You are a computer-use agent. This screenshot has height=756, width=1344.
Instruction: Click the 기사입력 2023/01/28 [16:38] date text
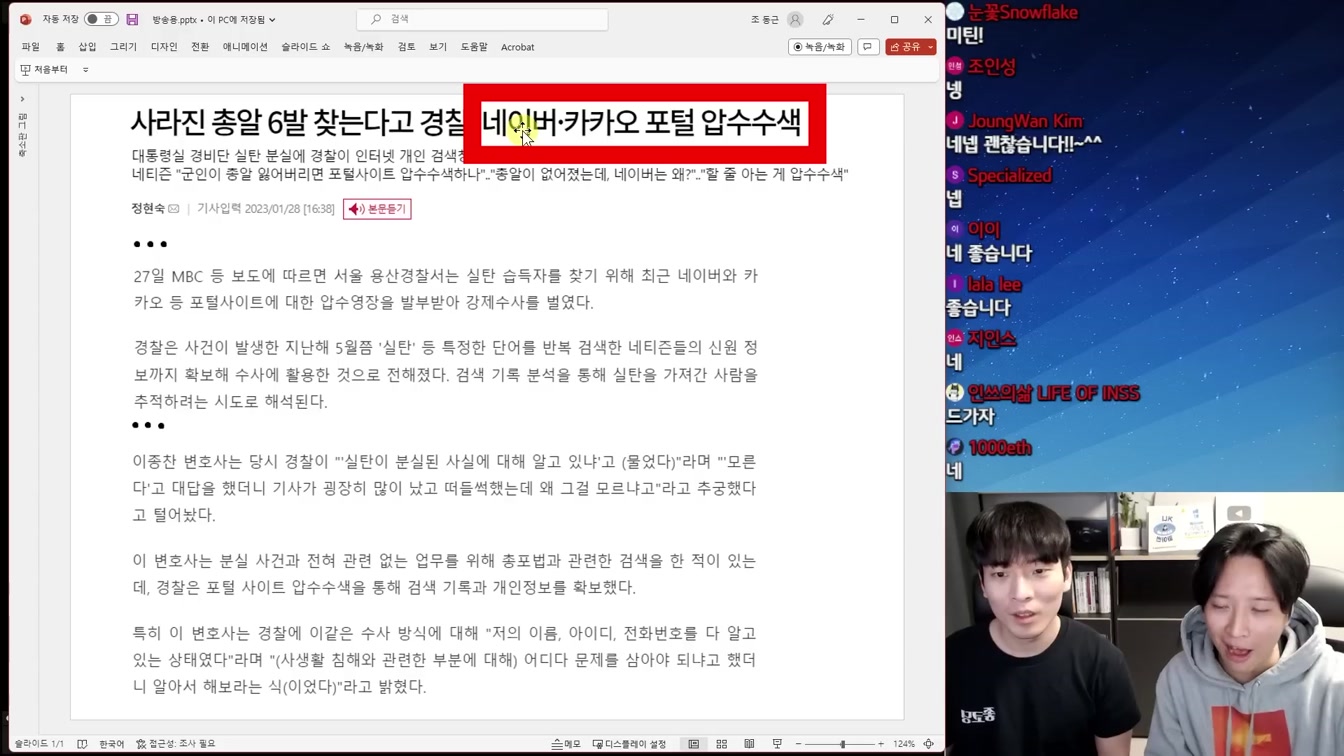(266, 209)
